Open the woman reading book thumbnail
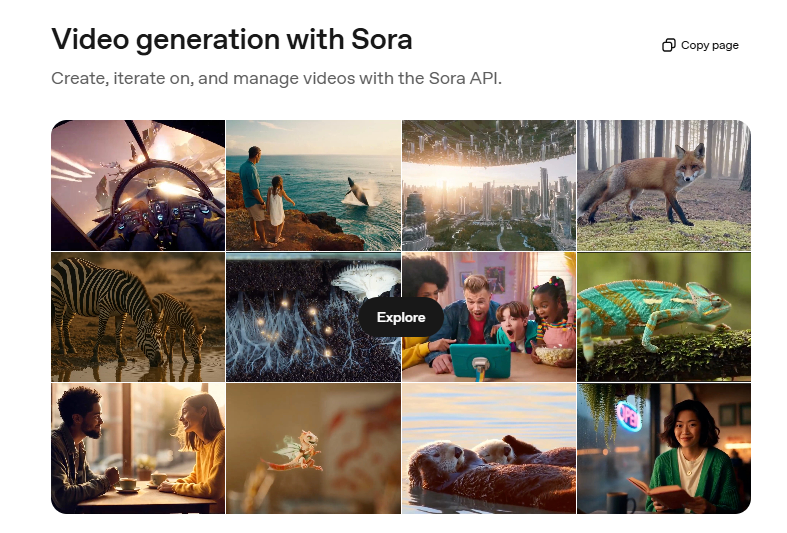Screen dimensions: 787x533 tap(664, 448)
